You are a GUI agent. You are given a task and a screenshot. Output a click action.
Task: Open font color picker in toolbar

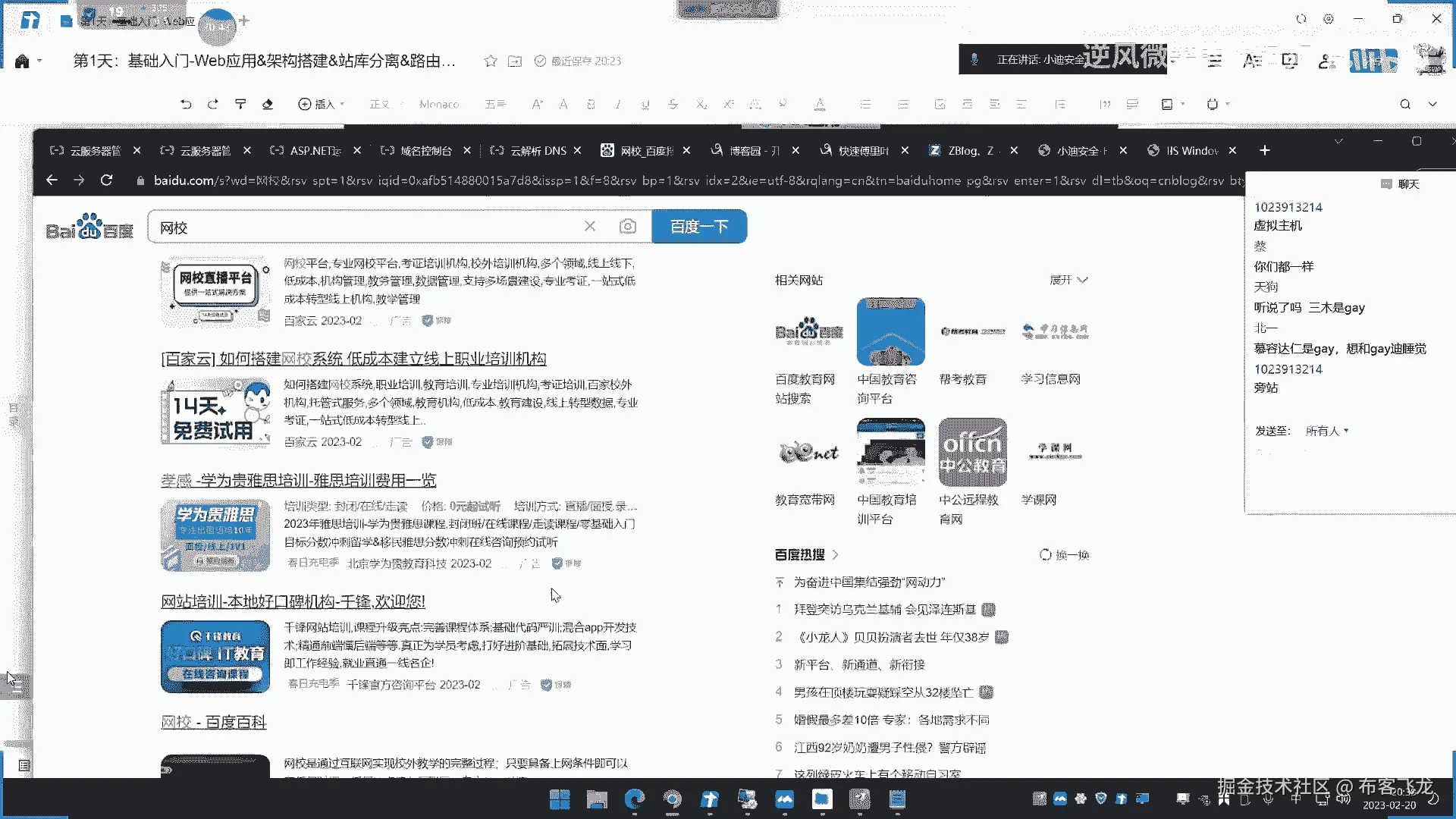820,105
